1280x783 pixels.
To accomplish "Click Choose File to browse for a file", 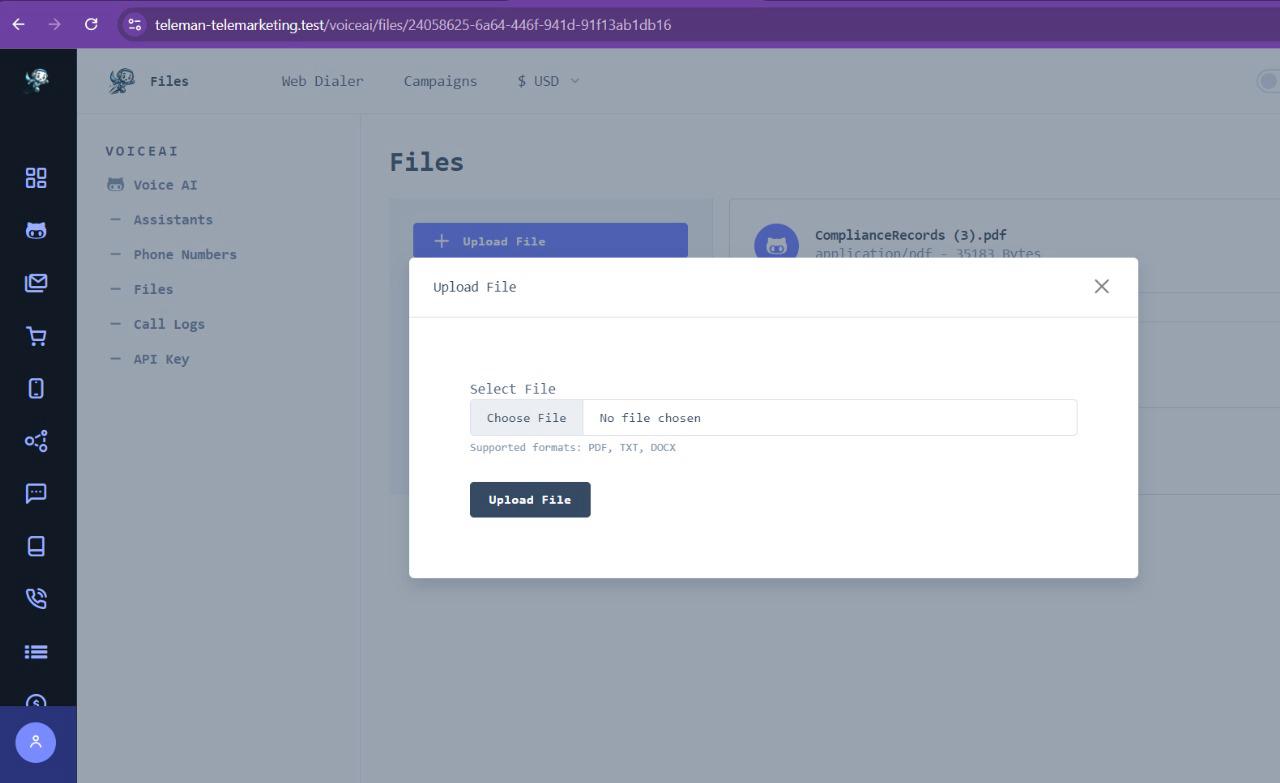I will 526,417.
